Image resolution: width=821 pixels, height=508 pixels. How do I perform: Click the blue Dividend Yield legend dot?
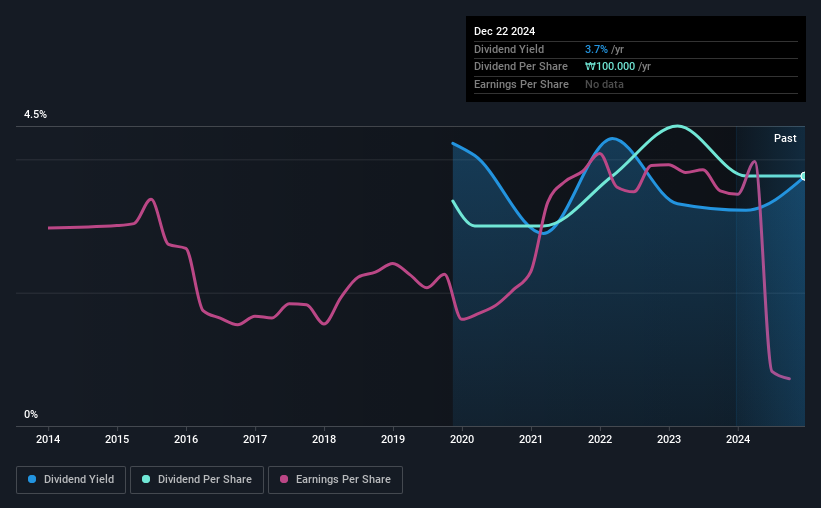pyautogui.click(x=32, y=479)
